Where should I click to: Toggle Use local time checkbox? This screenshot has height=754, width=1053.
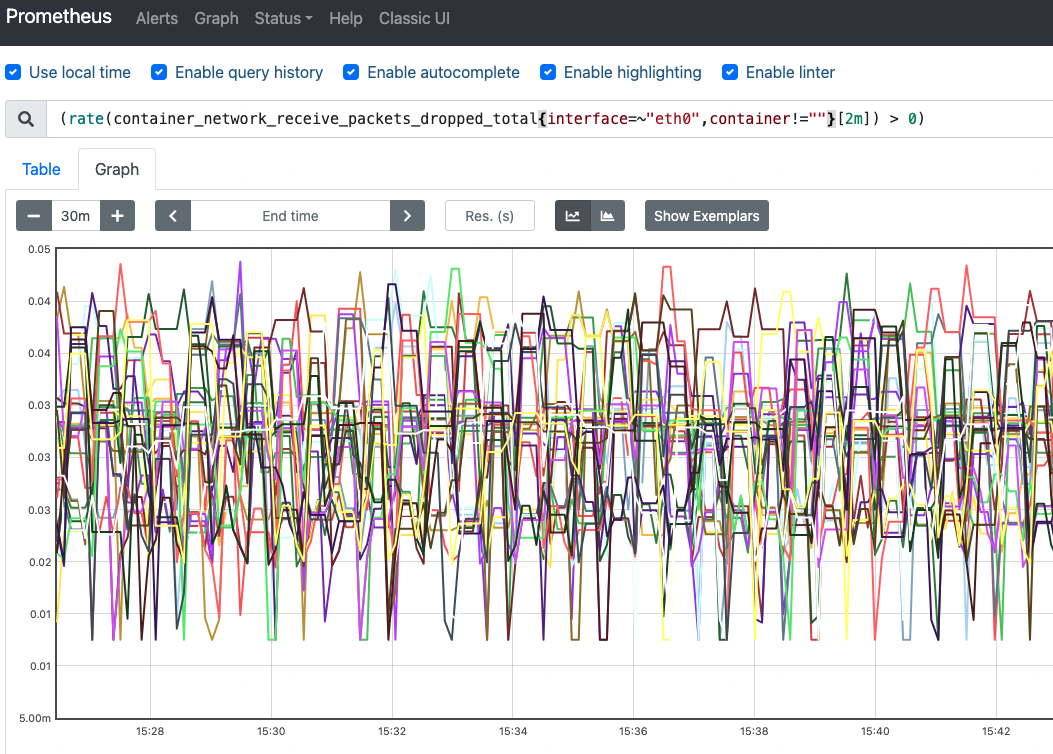click(x=13, y=72)
